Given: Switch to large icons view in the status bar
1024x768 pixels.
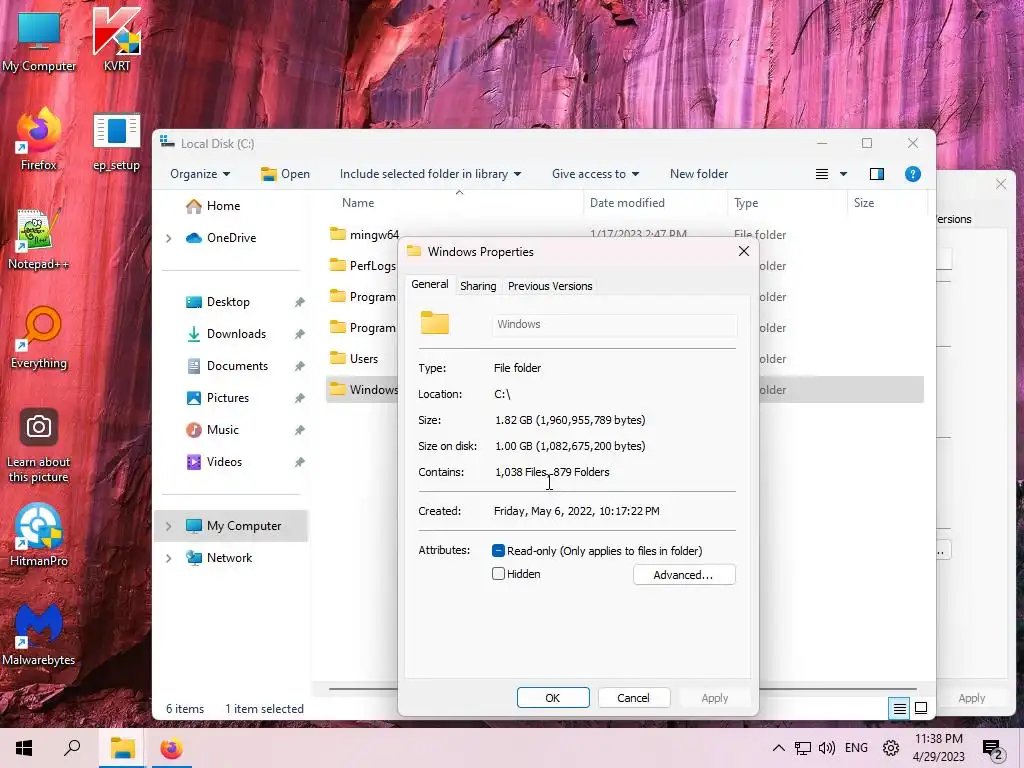Looking at the screenshot, I should coord(921,708).
